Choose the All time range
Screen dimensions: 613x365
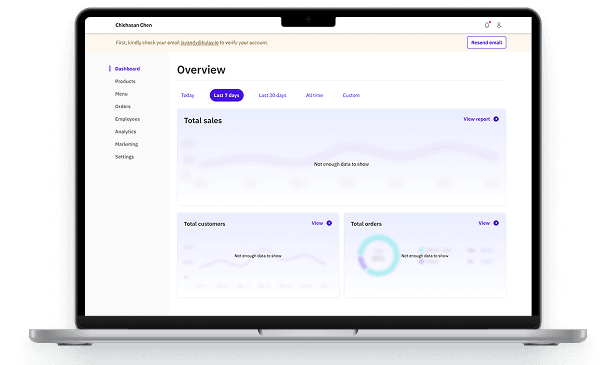(314, 95)
